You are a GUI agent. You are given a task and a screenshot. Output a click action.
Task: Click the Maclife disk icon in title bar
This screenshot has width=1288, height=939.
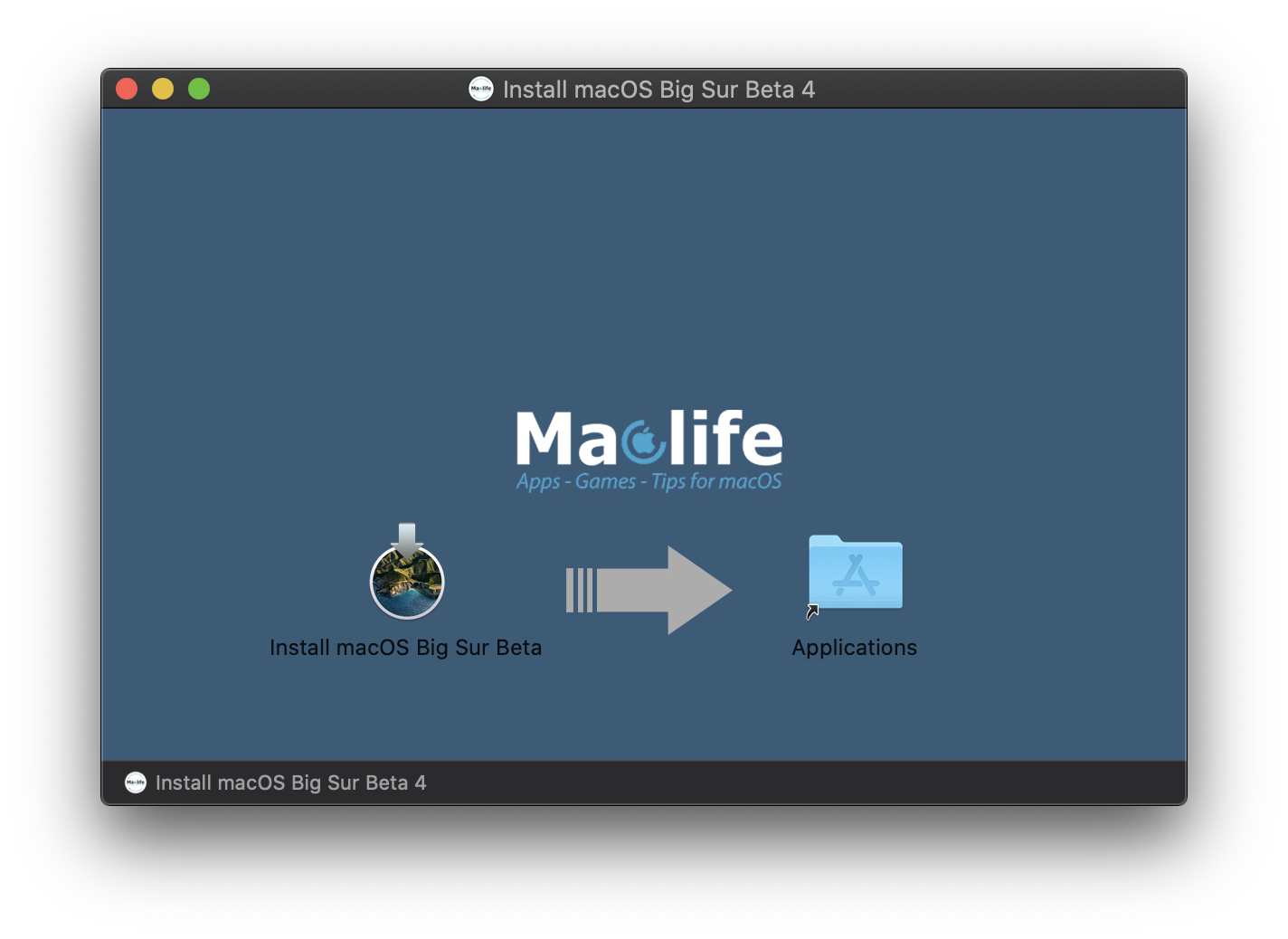(x=481, y=89)
